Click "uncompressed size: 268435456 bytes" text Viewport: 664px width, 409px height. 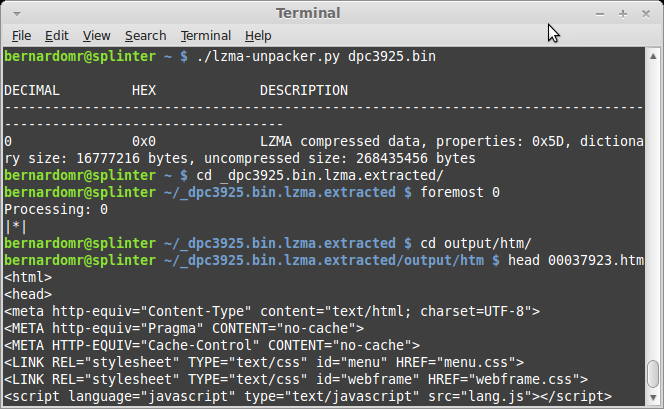click(x=340, y=158)
